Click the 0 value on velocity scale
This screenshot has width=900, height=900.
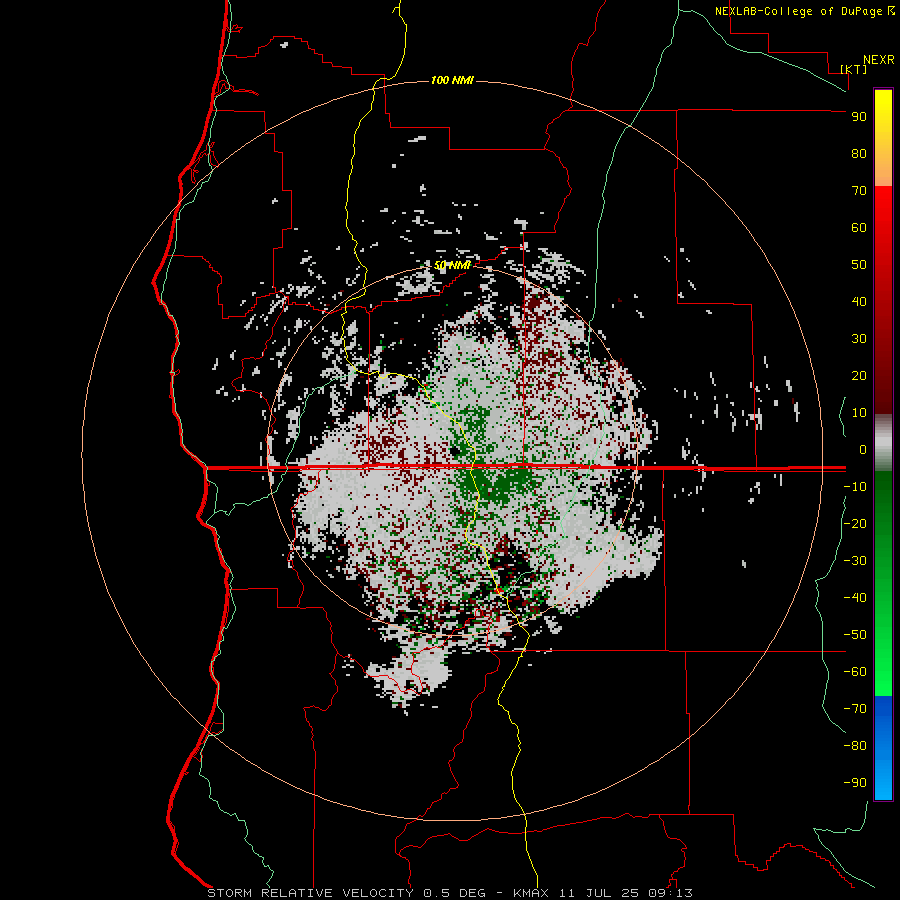pos(863,450)
